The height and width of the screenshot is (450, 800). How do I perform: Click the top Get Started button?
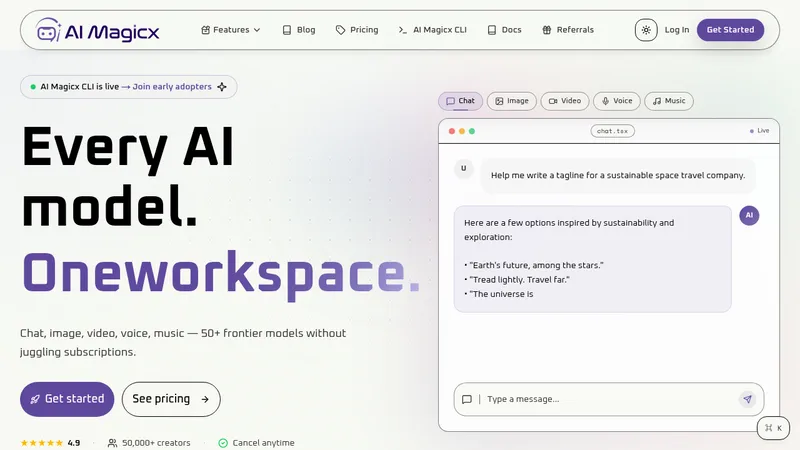pos(730,30)
